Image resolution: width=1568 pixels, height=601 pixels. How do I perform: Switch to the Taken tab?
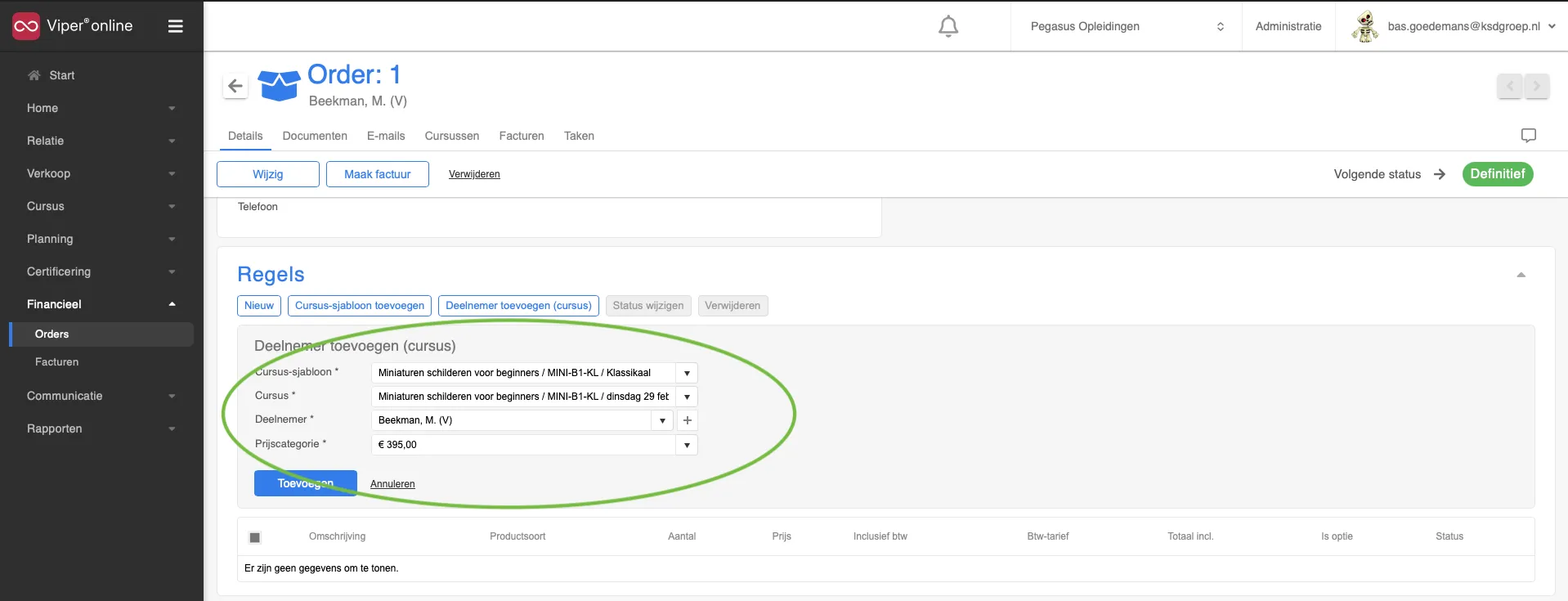(x=579, y=136)
